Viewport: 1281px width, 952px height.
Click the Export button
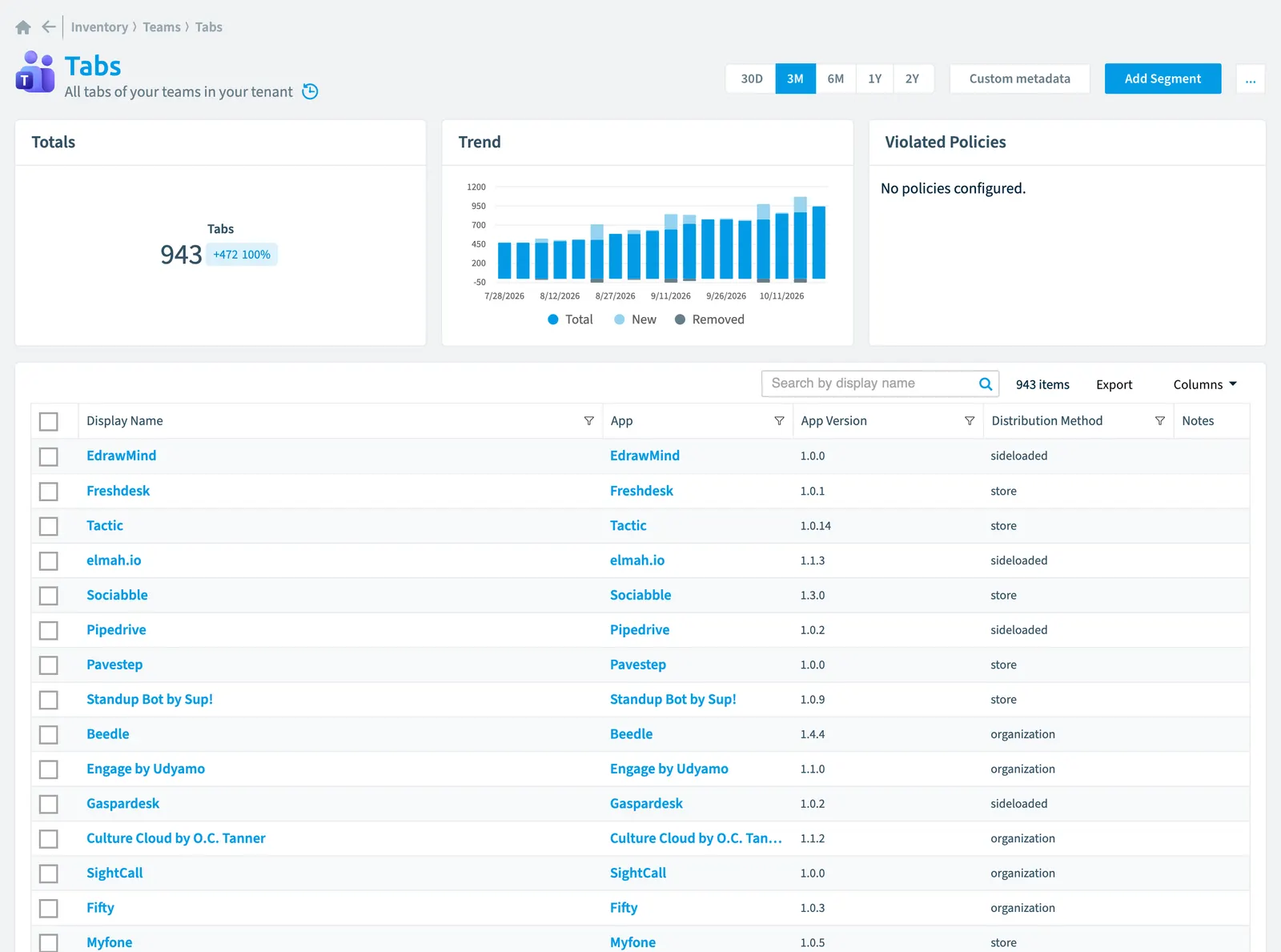(x=1114, y=384)
